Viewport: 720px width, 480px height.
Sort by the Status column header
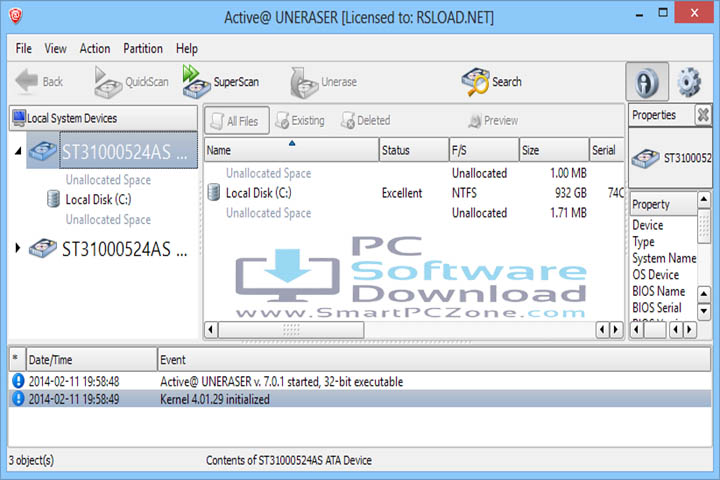(x=414, y=150)
